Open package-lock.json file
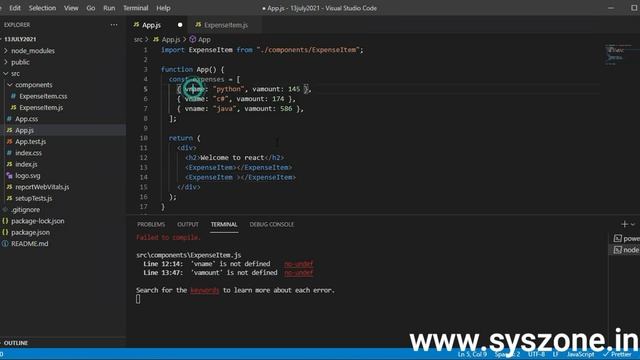 (x=38, y=221)
